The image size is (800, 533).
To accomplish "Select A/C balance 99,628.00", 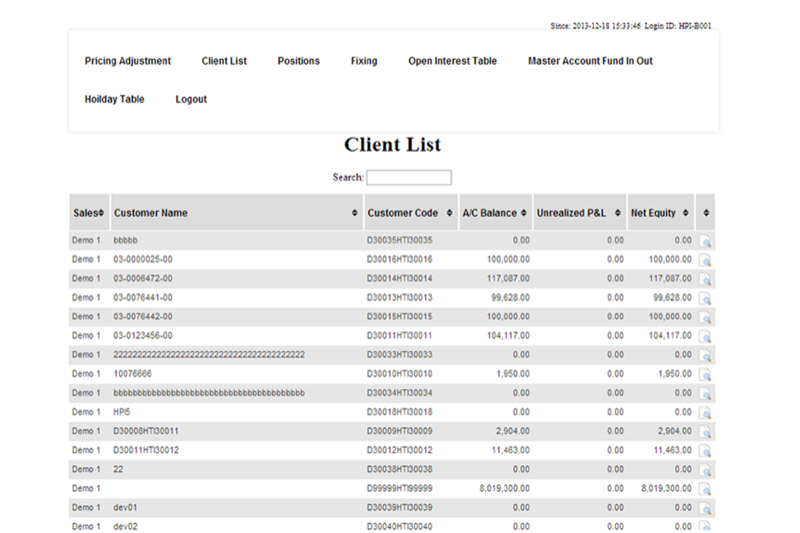I will click(x=510, y=297).
